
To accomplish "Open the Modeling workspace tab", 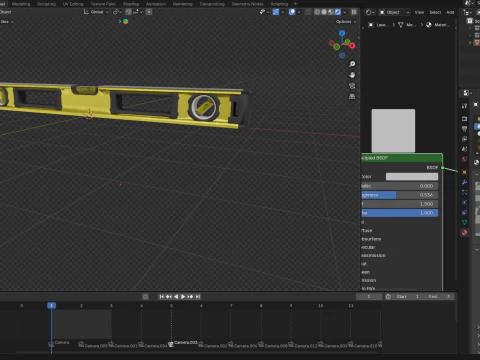I will point(21,4).
